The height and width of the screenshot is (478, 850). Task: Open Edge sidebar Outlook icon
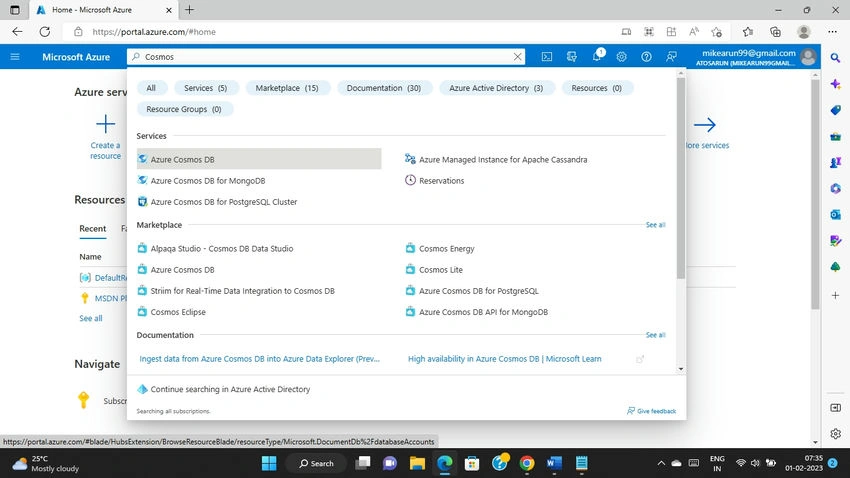[x=835, y=215]
